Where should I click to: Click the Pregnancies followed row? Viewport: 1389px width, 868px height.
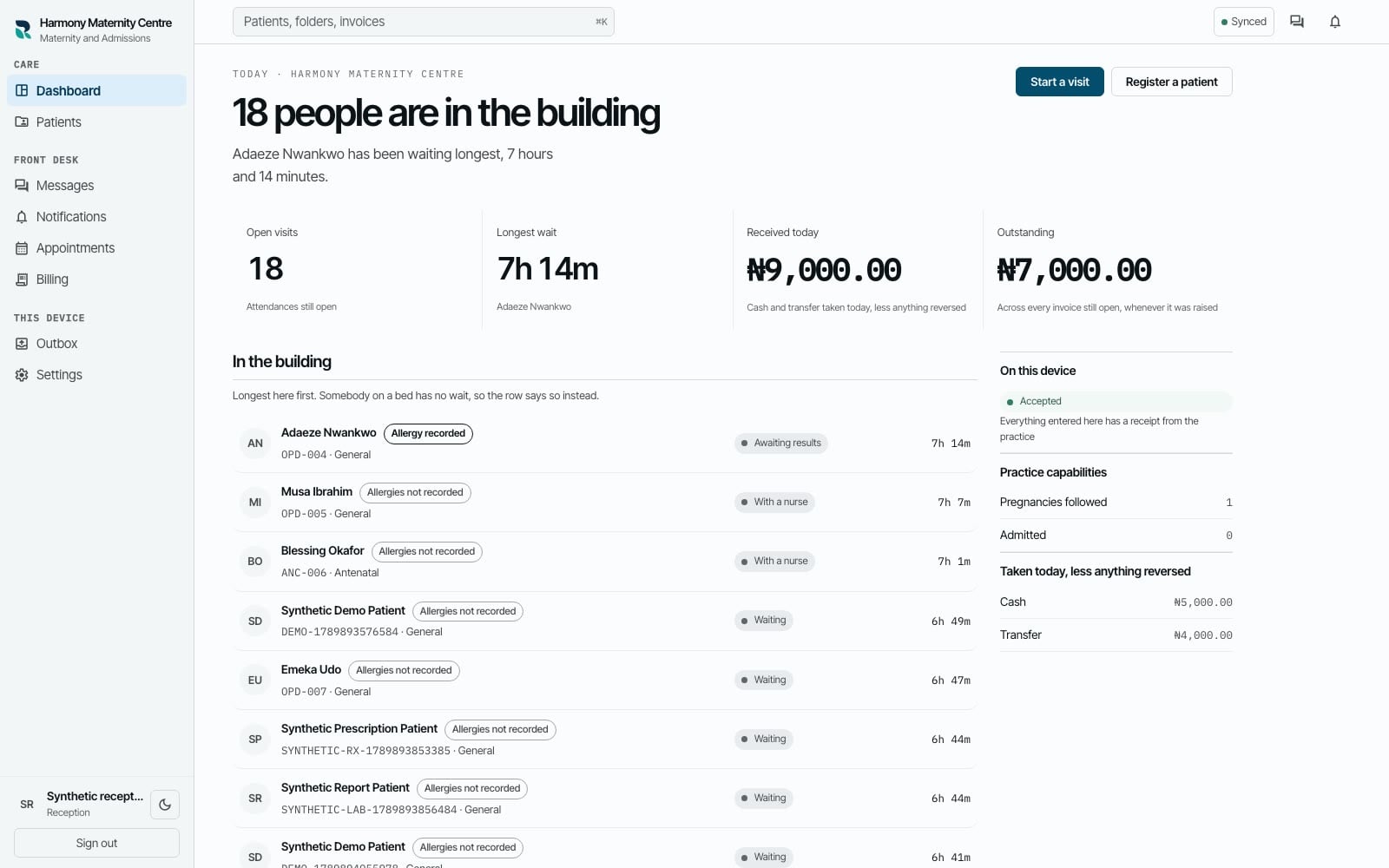coord(1116,502)
